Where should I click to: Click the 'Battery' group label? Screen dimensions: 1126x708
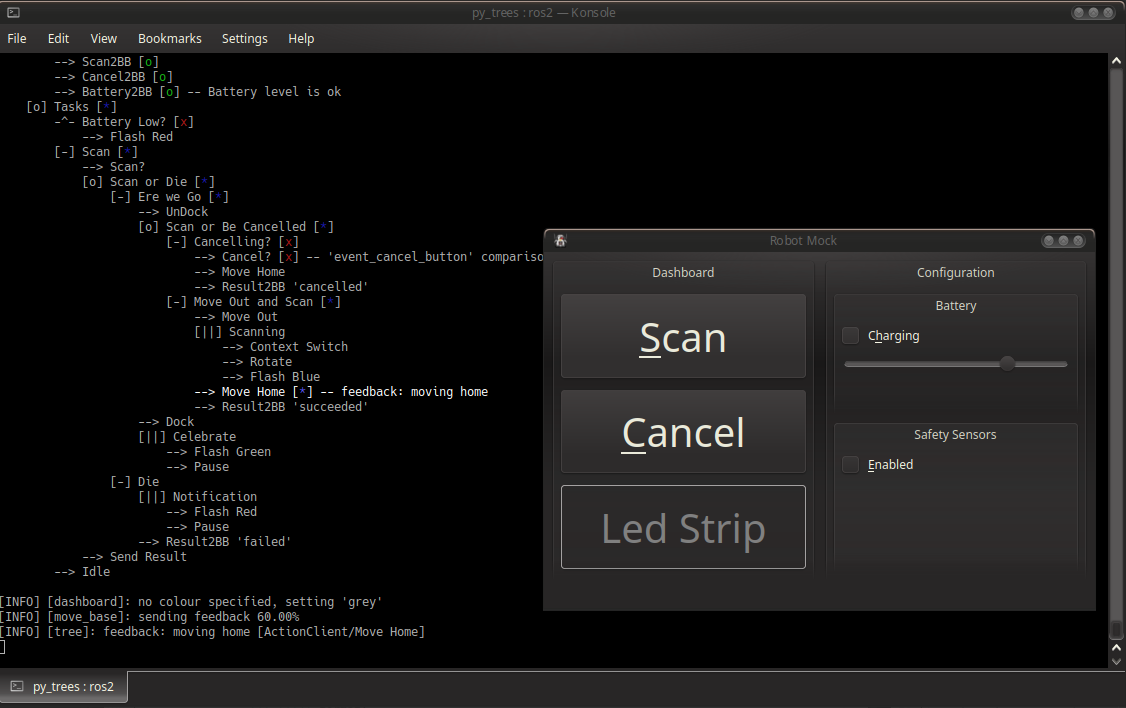(955, 305)
